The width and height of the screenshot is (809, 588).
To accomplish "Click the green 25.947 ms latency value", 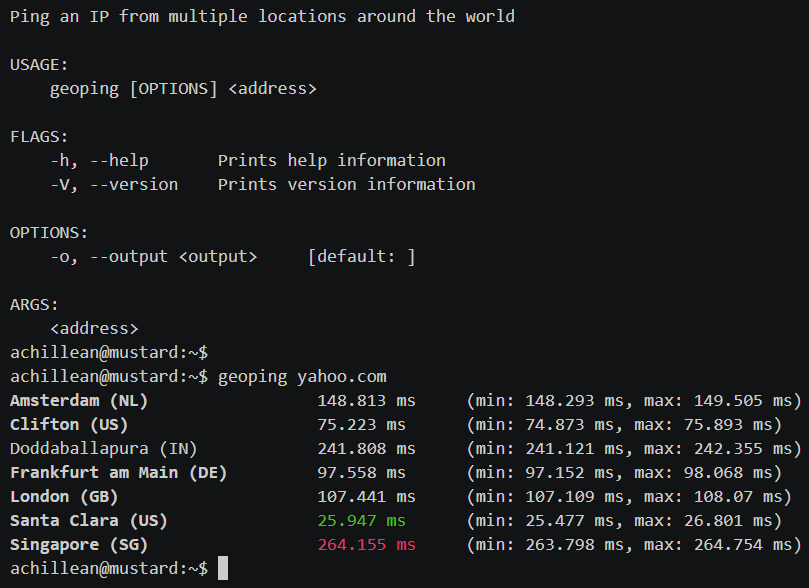I will 362,520.
